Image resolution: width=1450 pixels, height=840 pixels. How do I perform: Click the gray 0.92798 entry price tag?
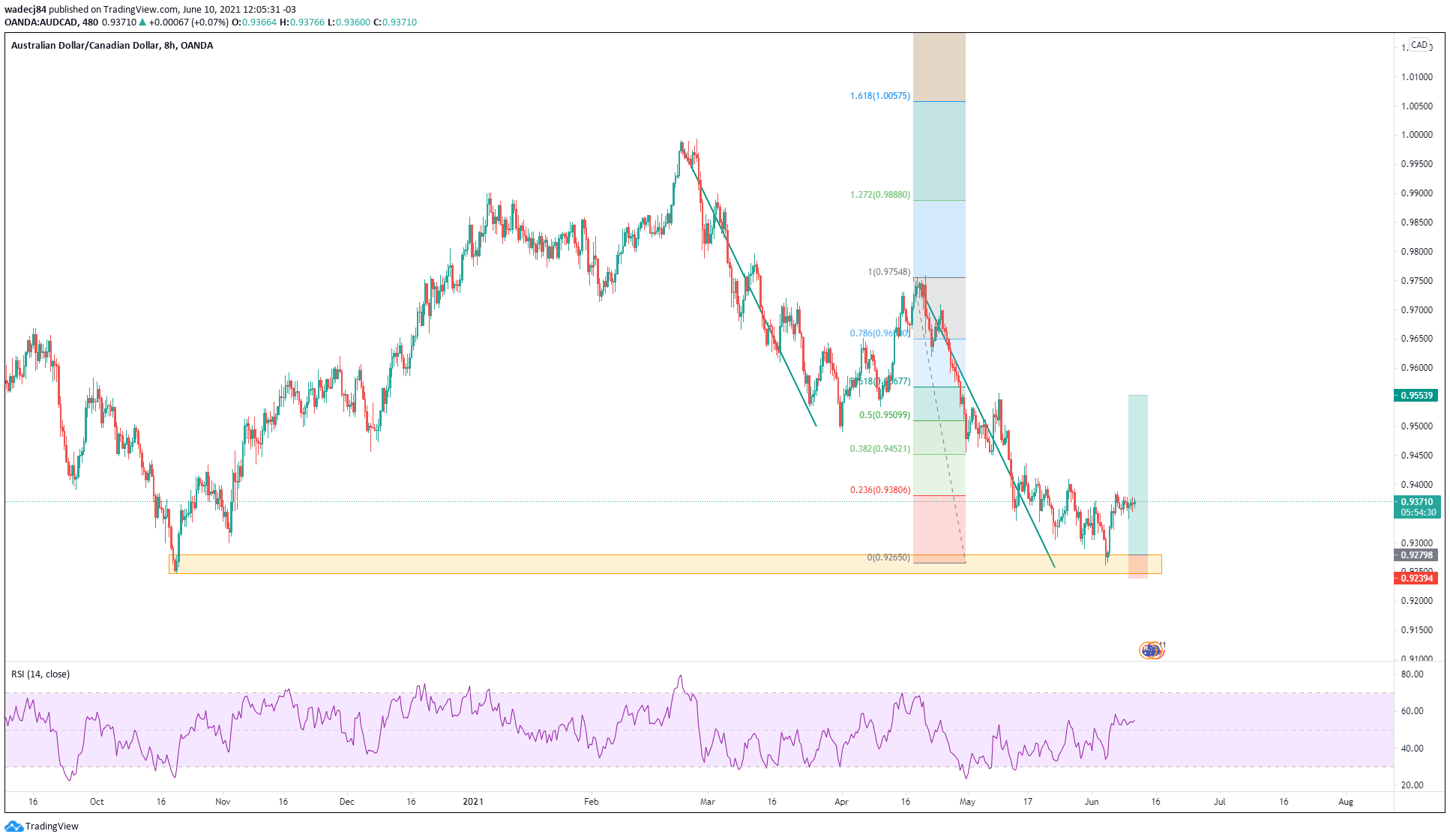[x=1416, y=555]
